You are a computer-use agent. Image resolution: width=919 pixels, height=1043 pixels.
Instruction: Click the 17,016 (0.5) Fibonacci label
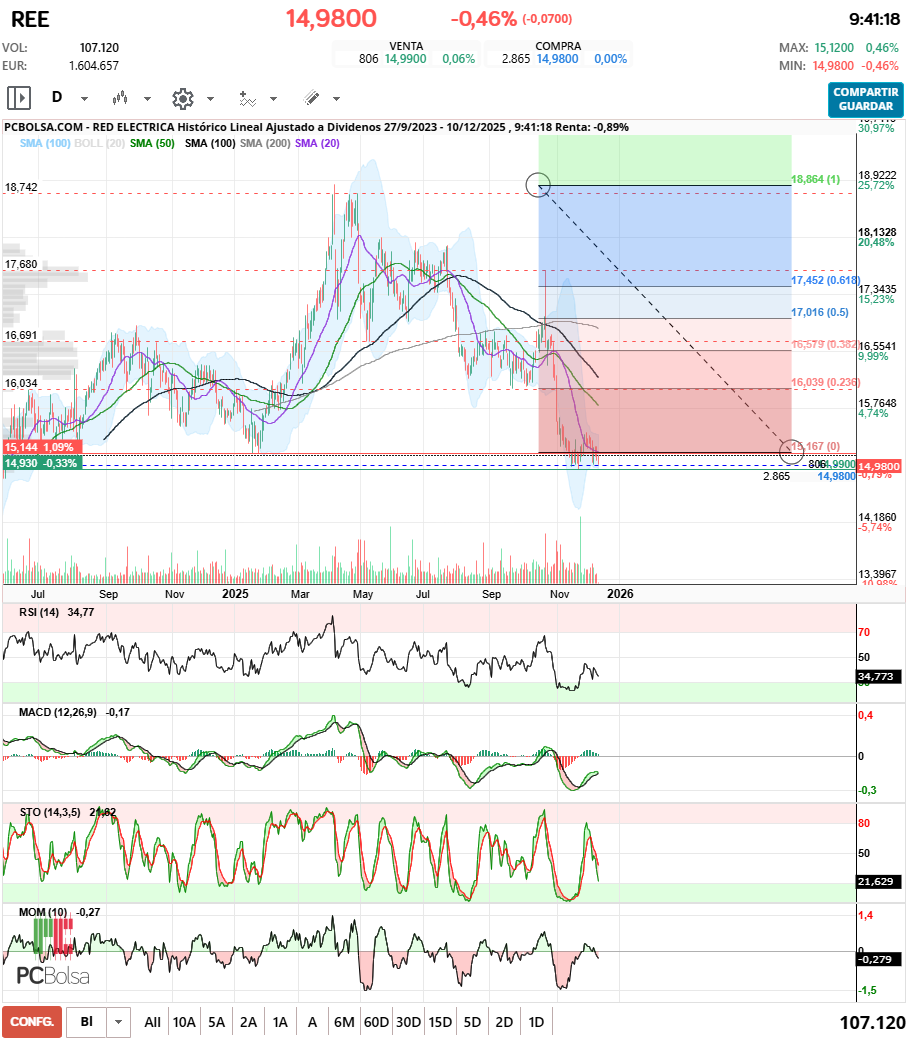click(819, 312)
